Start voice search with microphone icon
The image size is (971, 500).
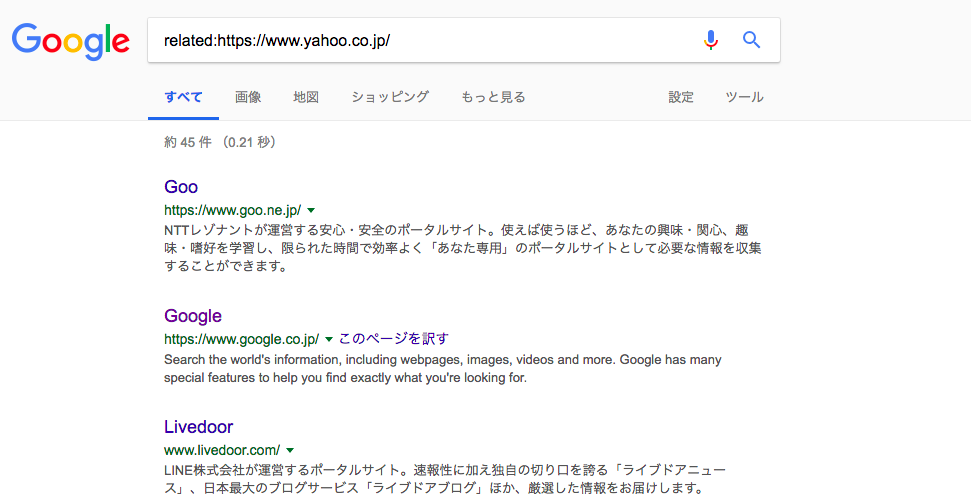(711, 40)
